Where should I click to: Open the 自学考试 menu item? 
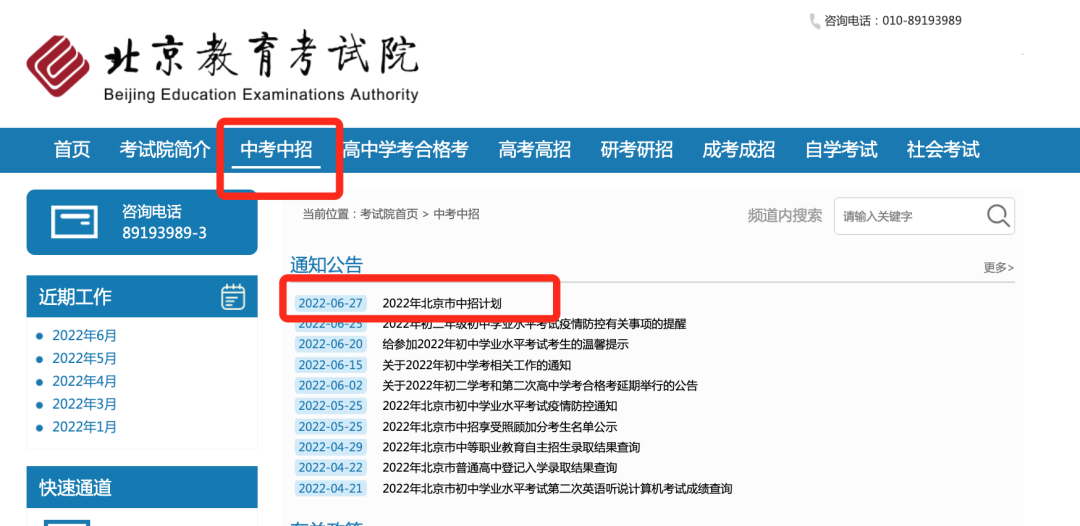840,150
